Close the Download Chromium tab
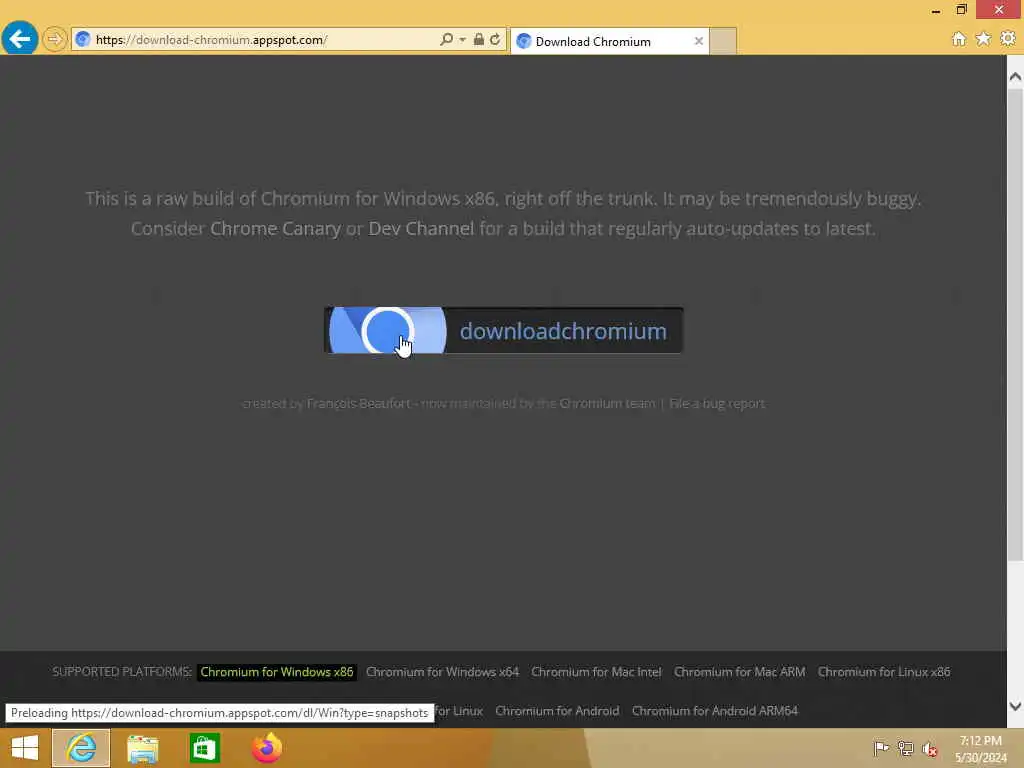Image resolution: width=1024 pixels, height=768 pixels. tap(699, 41)
